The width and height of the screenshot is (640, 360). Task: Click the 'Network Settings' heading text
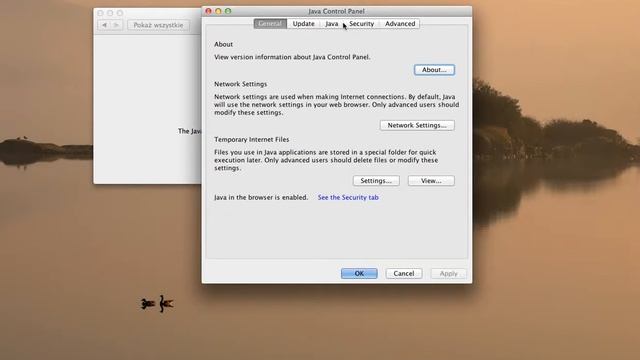pos(240,84)
